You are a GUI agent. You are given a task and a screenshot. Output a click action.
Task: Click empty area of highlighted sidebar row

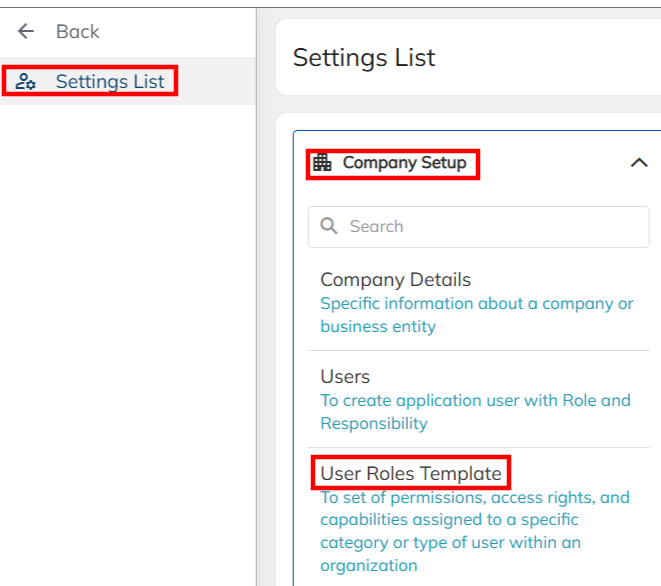coord(215,82)
